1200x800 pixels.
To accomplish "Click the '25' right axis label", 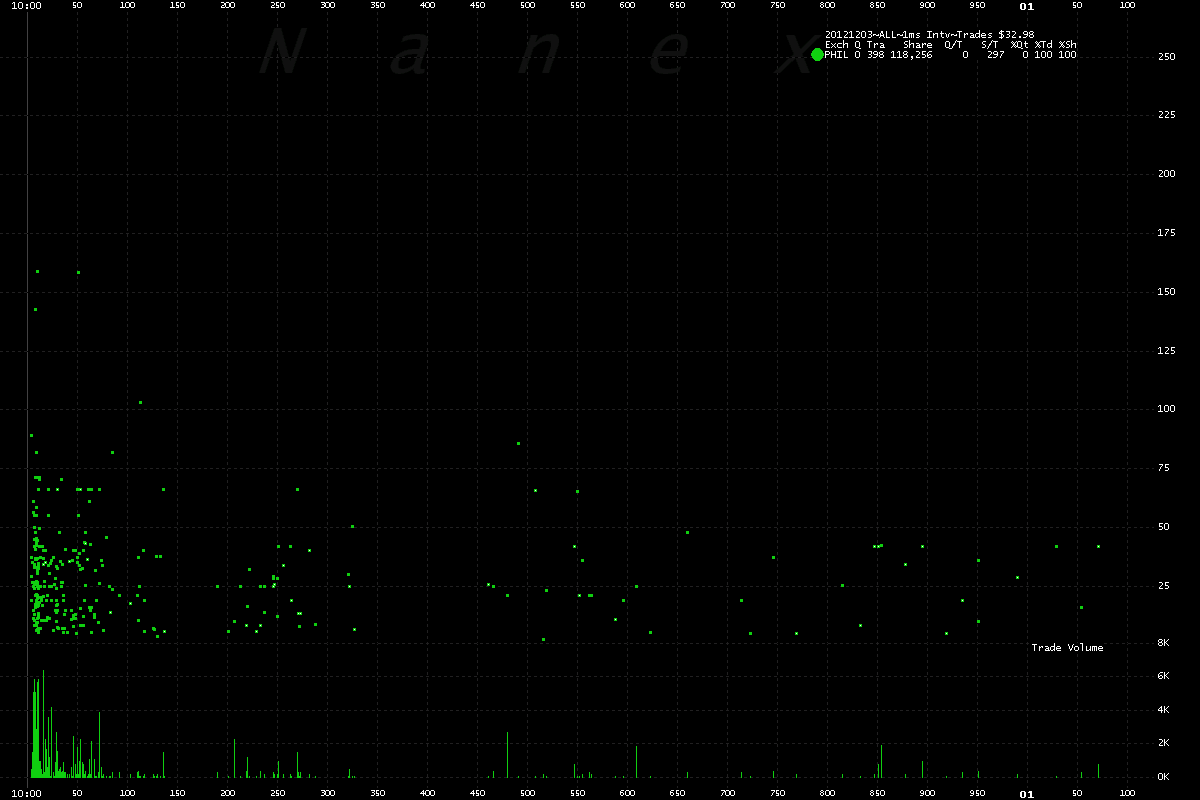I will (x=1164, y=585).
